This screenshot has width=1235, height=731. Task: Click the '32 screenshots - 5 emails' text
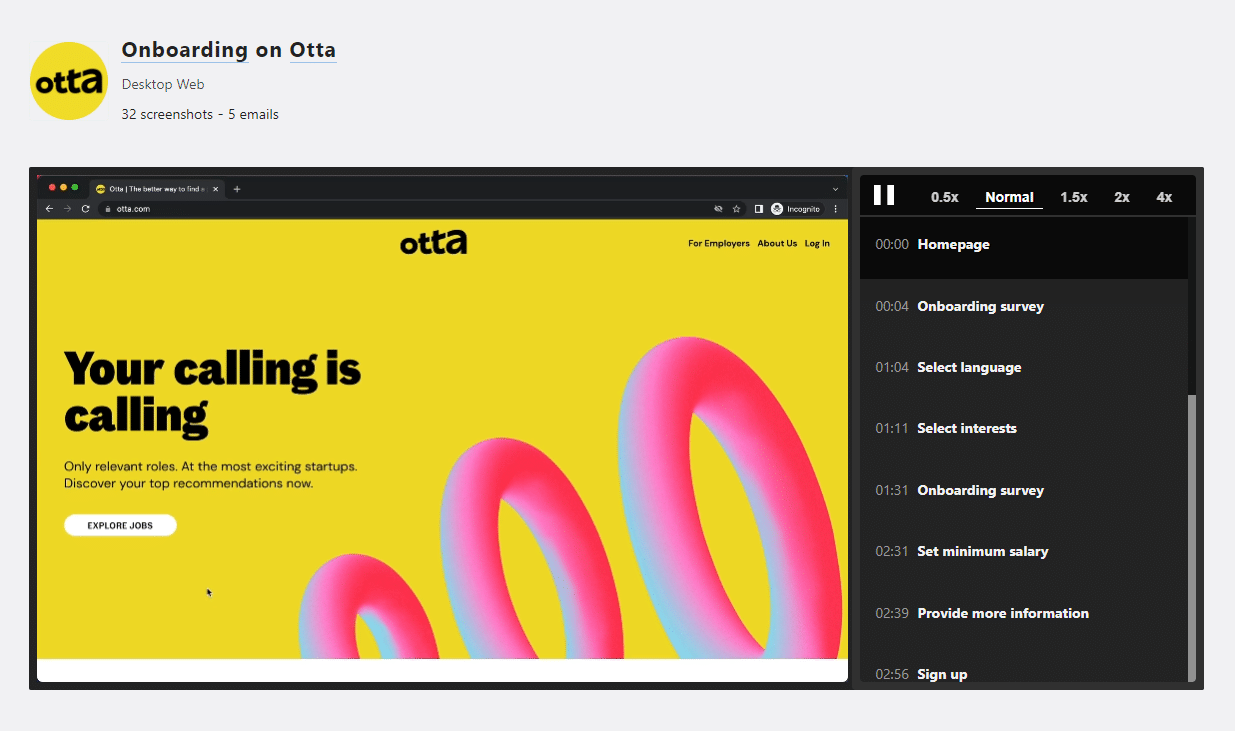click(x=200, y=114)
